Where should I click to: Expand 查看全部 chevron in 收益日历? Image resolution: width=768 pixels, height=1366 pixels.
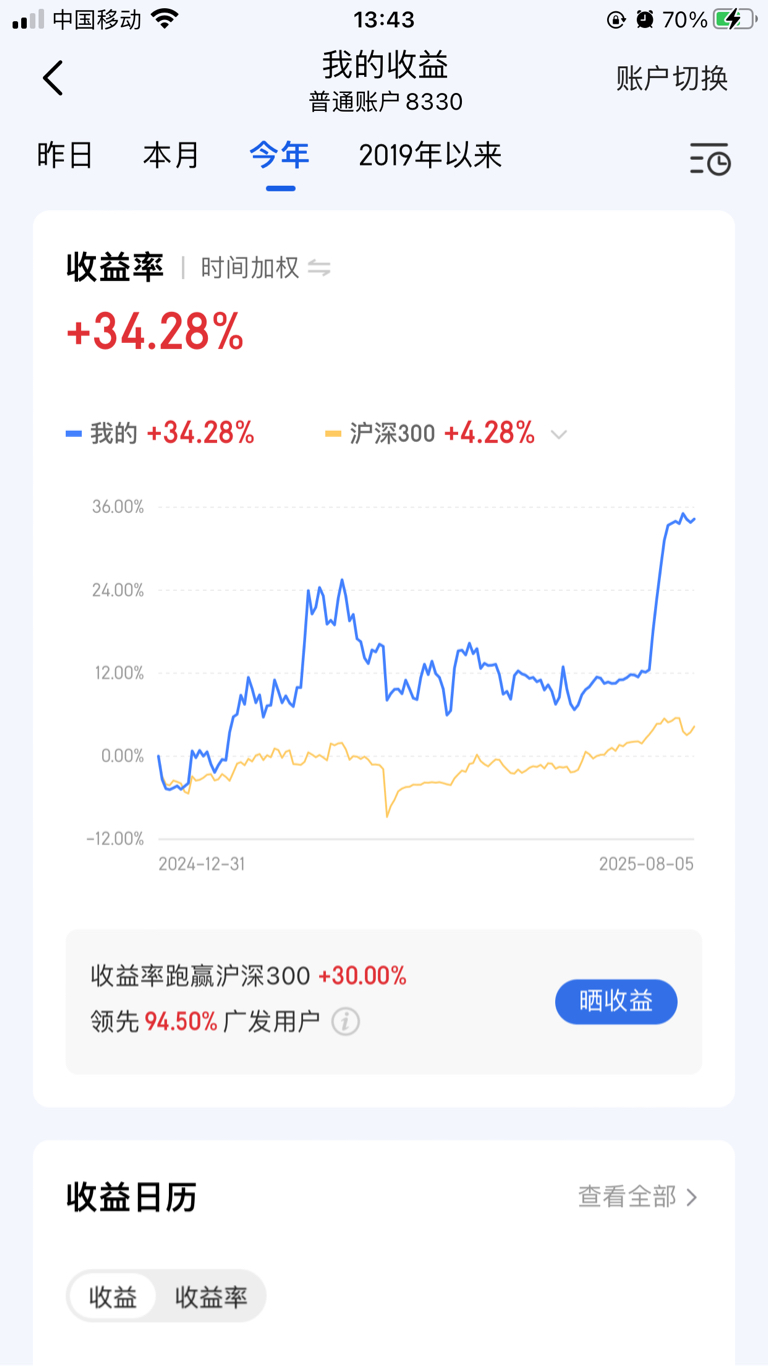coord(692,1197)
